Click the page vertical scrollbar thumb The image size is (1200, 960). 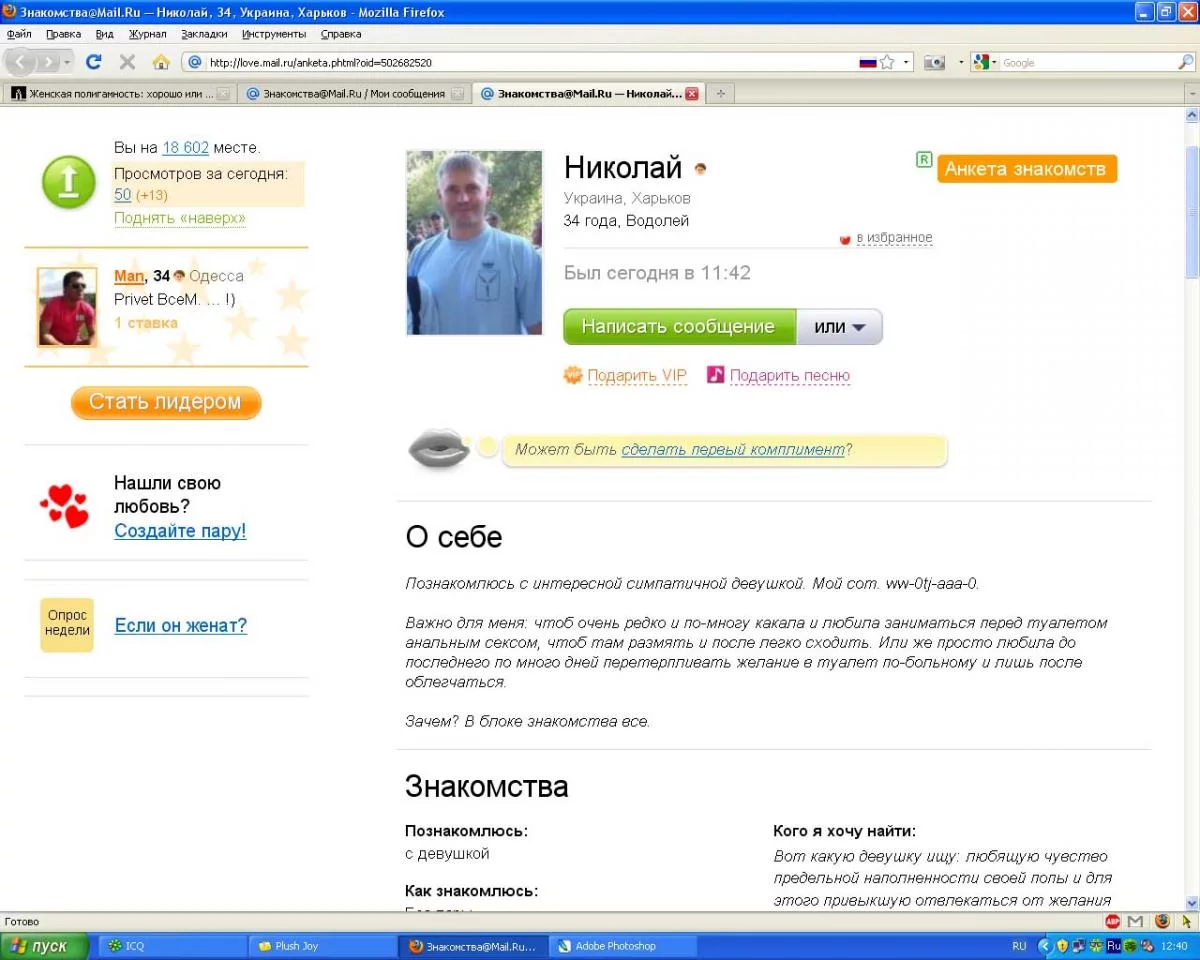pos(1191,211)
